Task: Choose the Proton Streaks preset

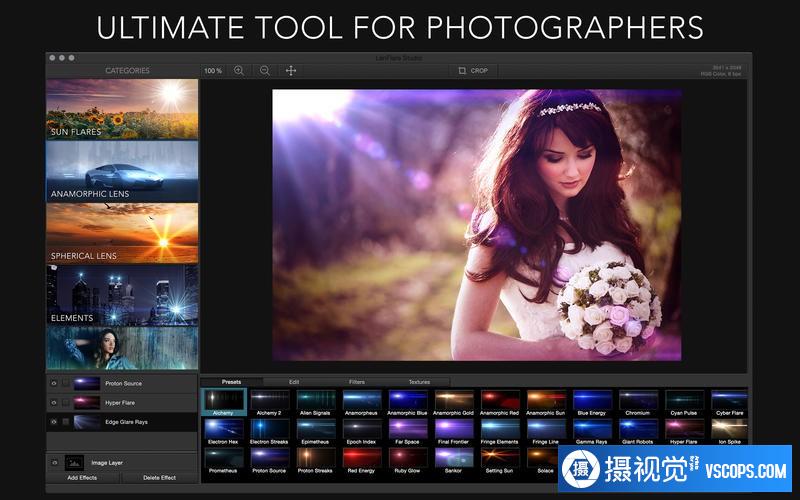Action: point(315,461)
